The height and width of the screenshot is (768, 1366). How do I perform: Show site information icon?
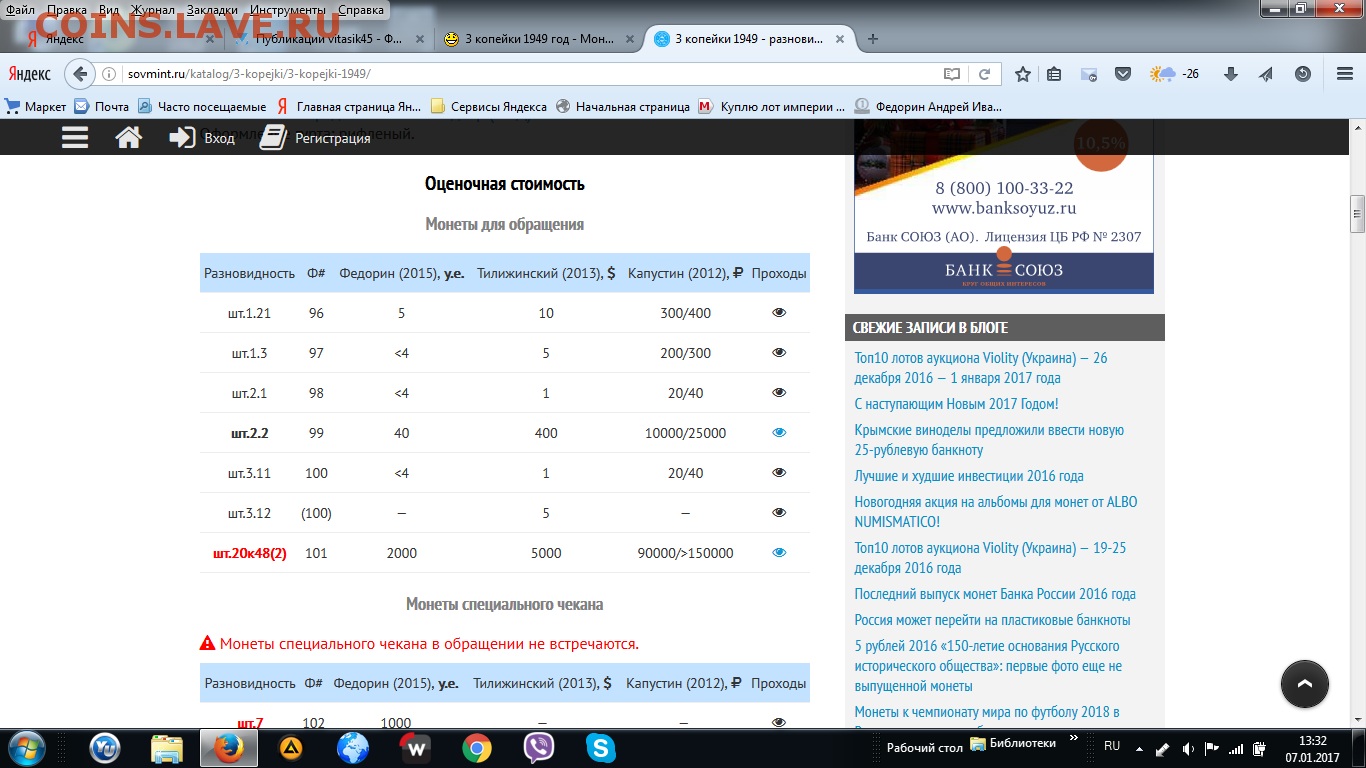point(111,74)
